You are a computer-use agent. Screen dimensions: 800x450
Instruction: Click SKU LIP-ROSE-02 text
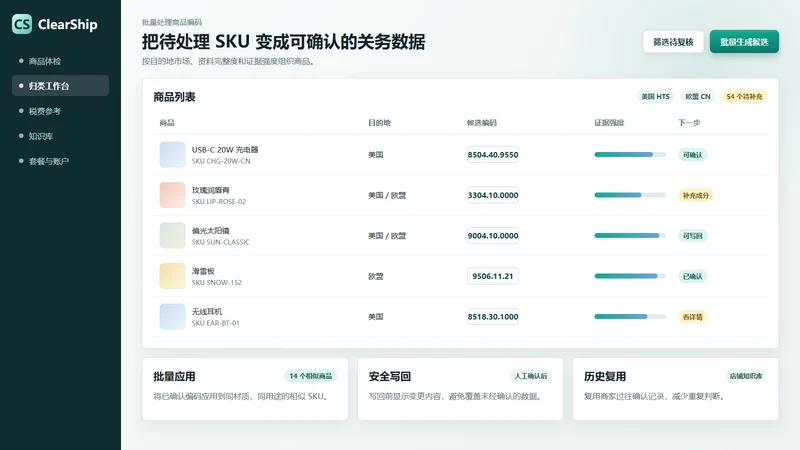(219, 202)
